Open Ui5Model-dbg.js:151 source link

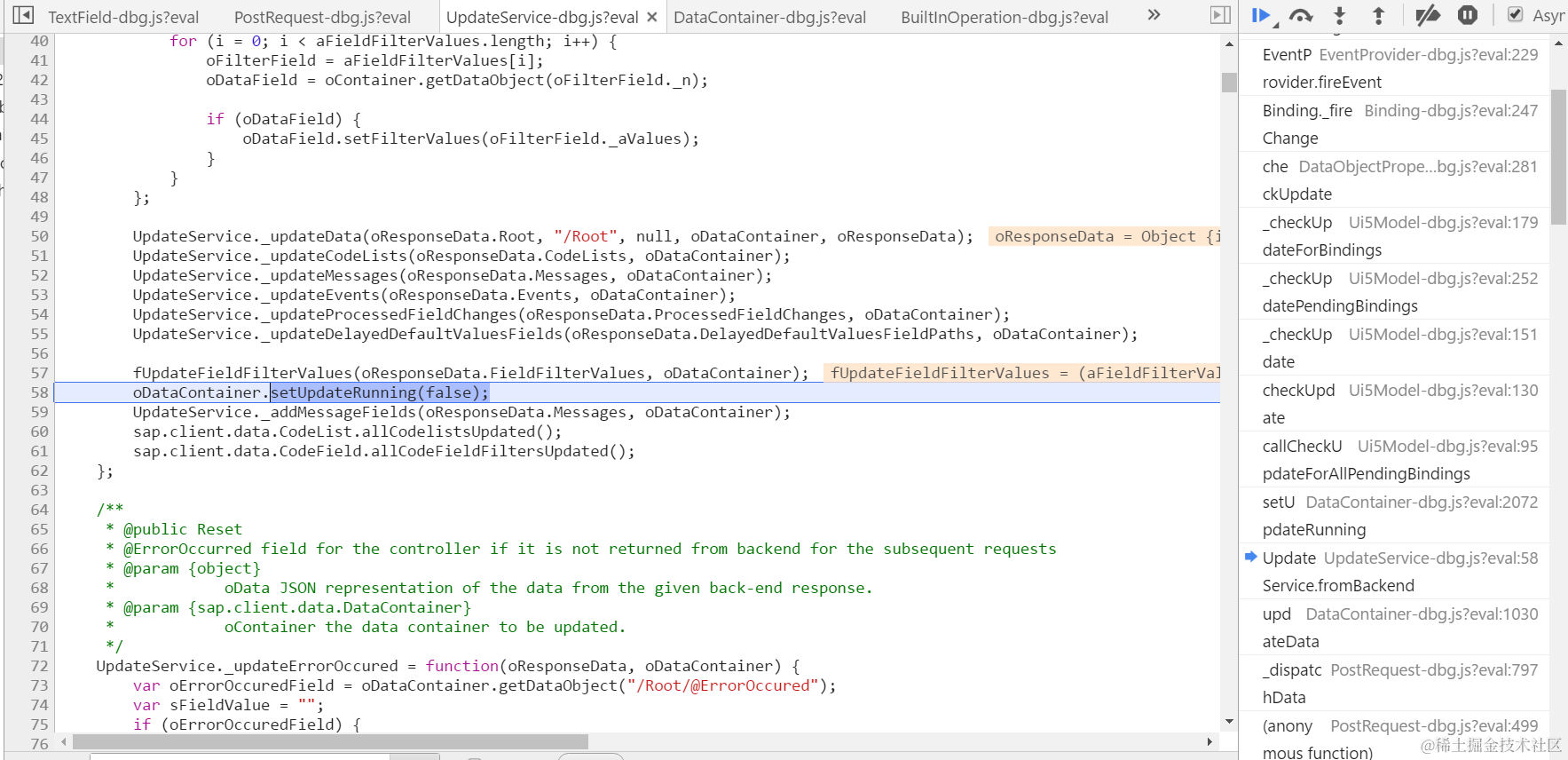(1444, 335)
